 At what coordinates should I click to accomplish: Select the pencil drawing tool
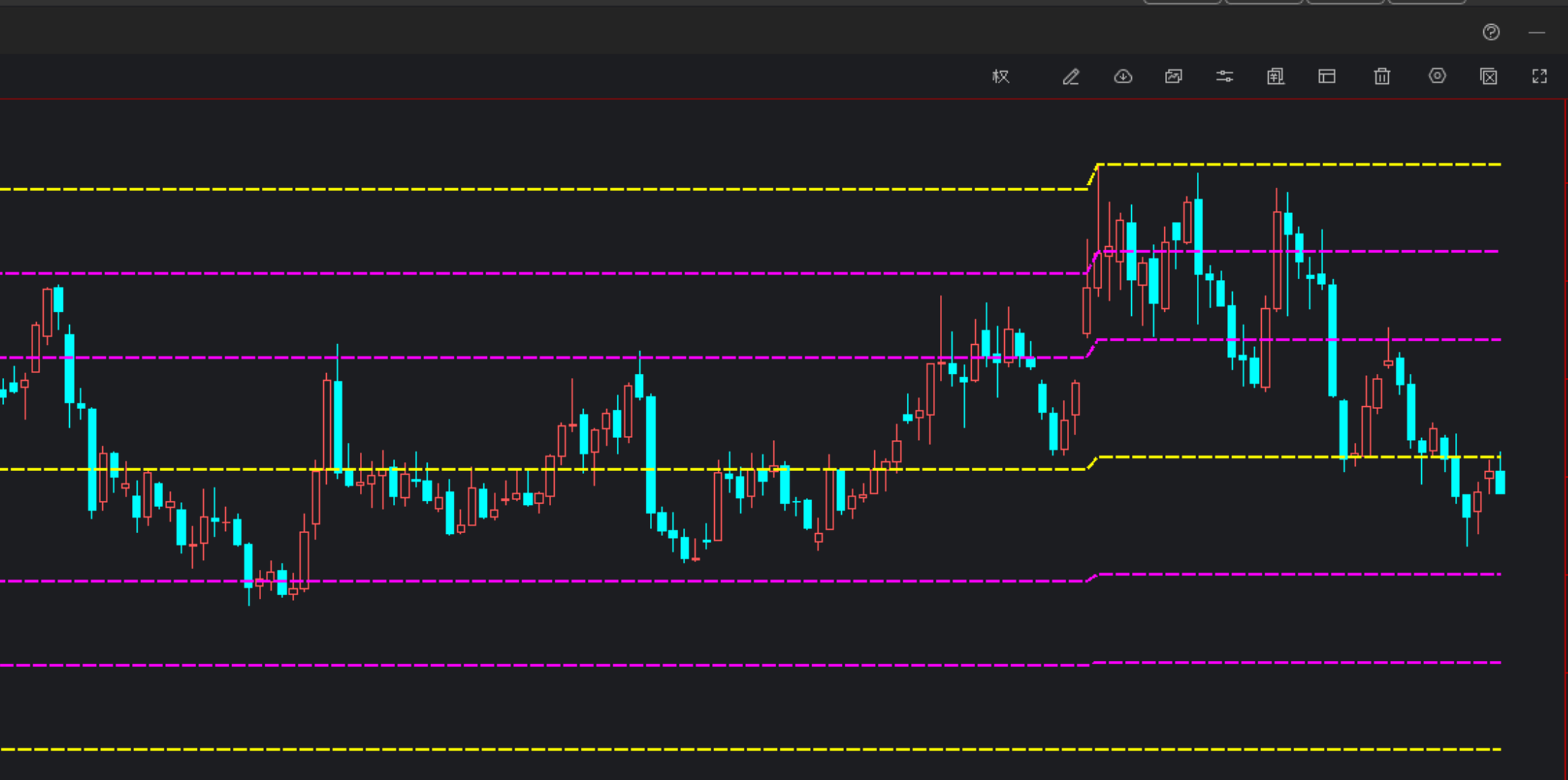click(1071, 76)
